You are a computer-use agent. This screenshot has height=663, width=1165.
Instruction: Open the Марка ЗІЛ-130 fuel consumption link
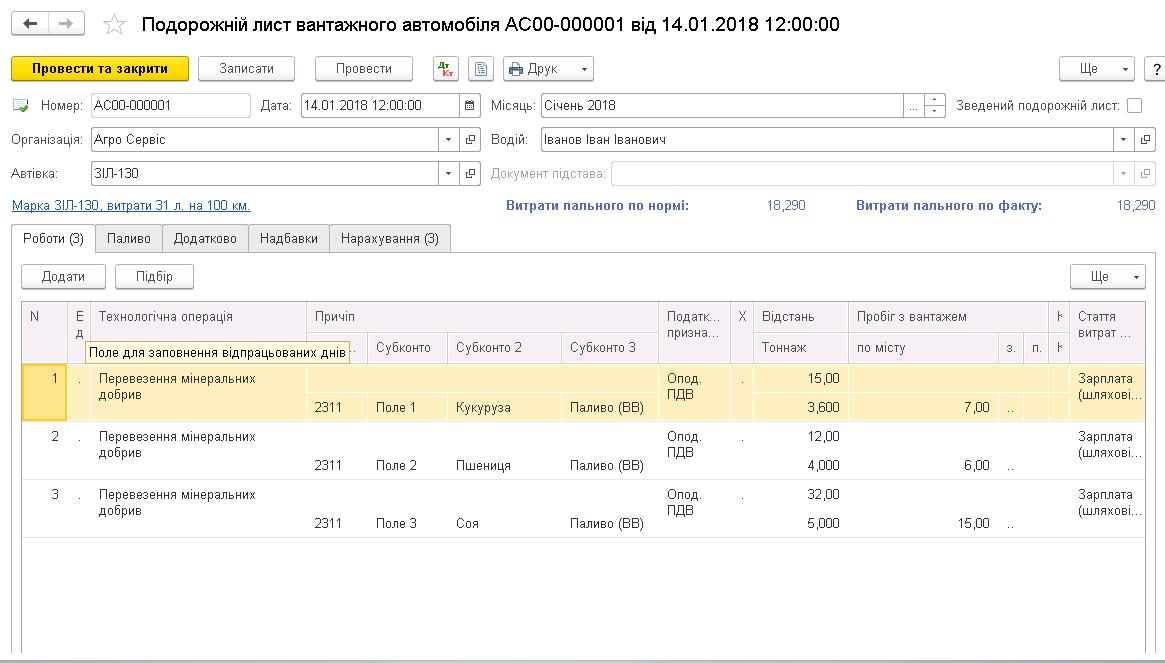pyautogui.click(x=131, y=206)
